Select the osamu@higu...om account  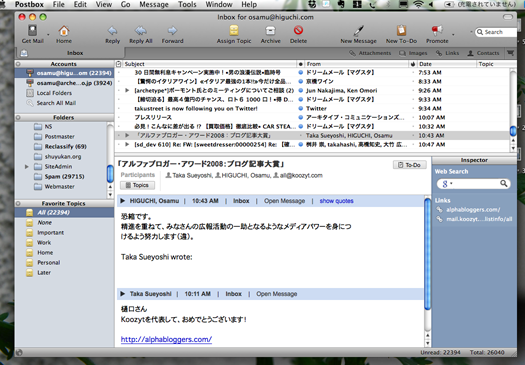tap(64, 73)
